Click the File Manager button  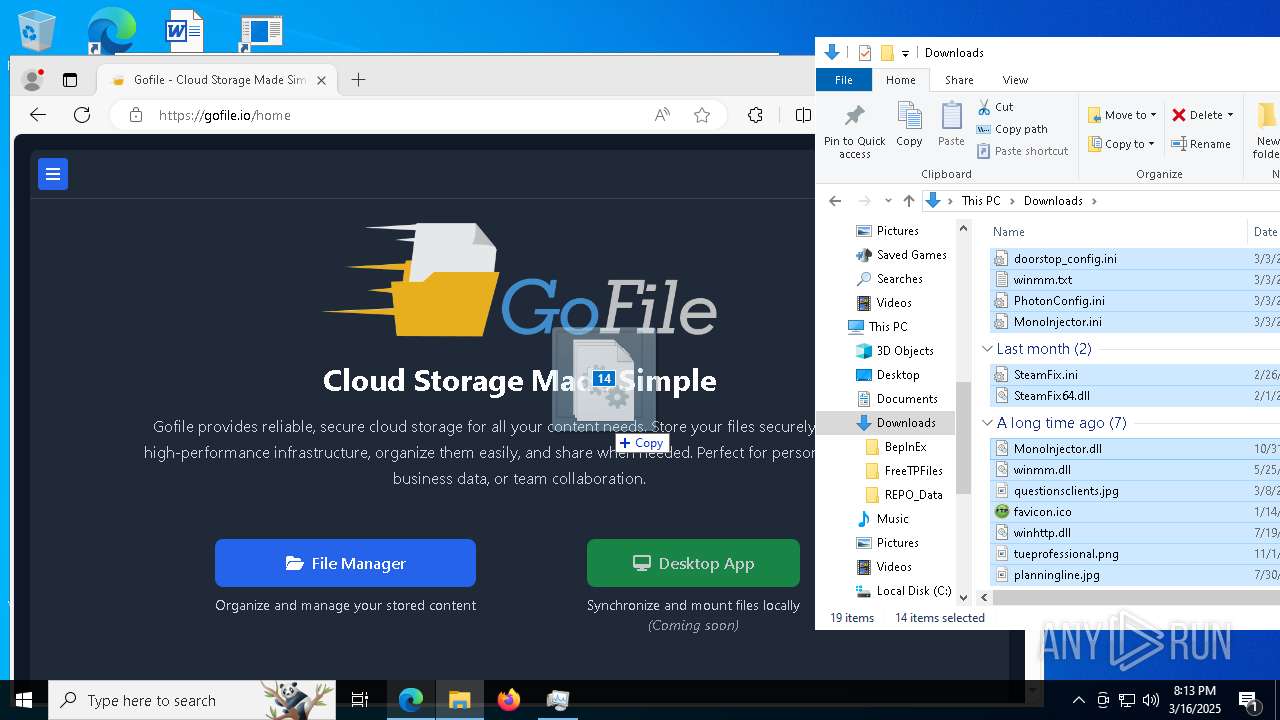pyautogui.click(x=345, y=563)
